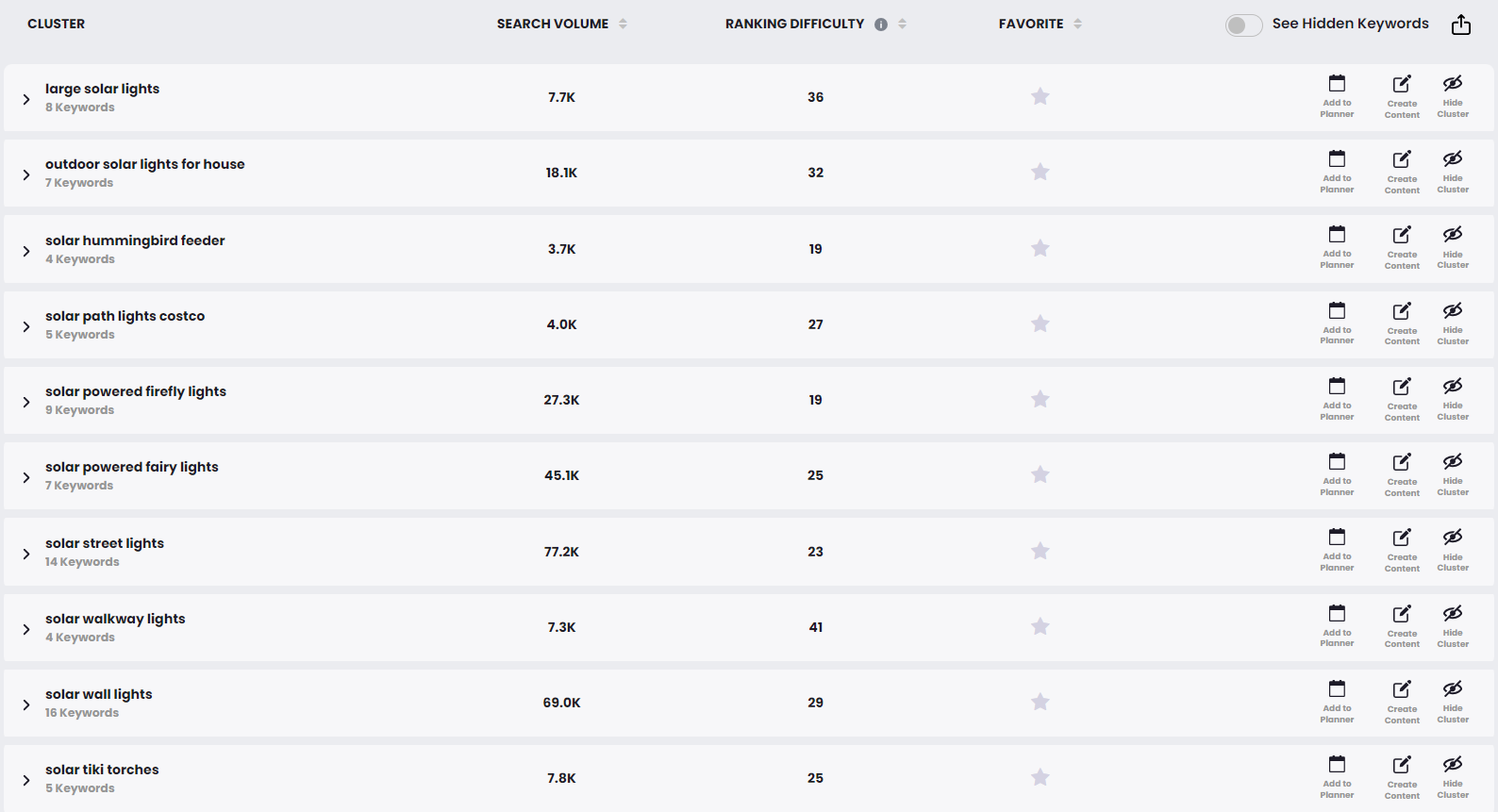Open the solar wall lights cluster name
The image size is (1498, 812).
tap(99, 694)
